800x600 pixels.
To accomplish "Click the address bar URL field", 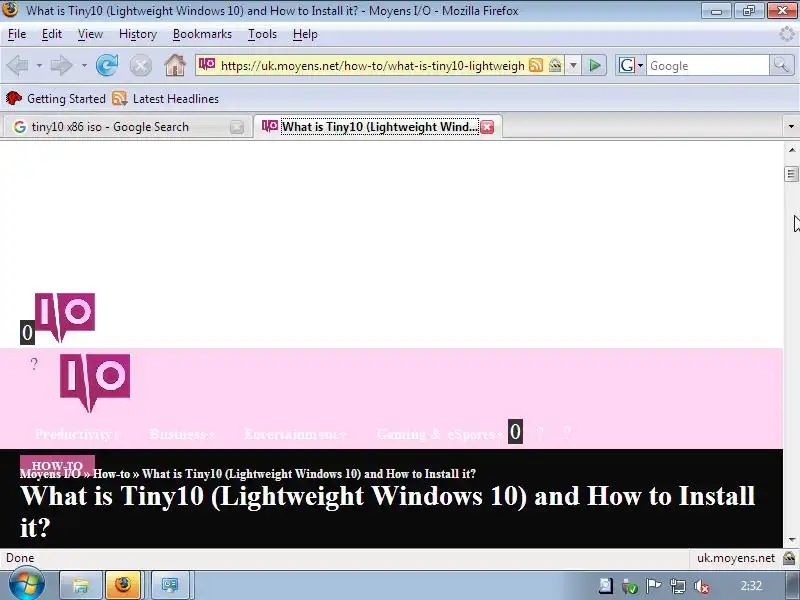I will click(372, 66).
